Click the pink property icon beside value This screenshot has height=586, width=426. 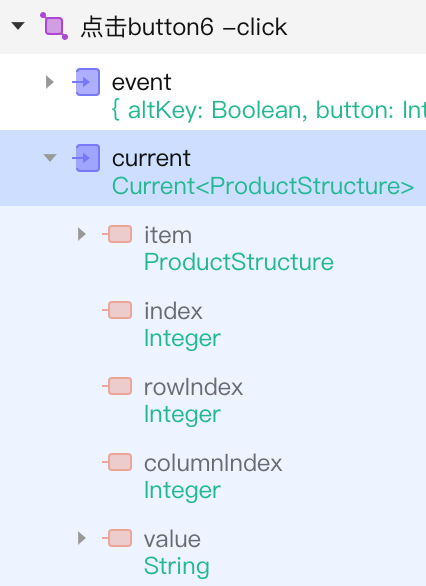(x=117, y=538)
